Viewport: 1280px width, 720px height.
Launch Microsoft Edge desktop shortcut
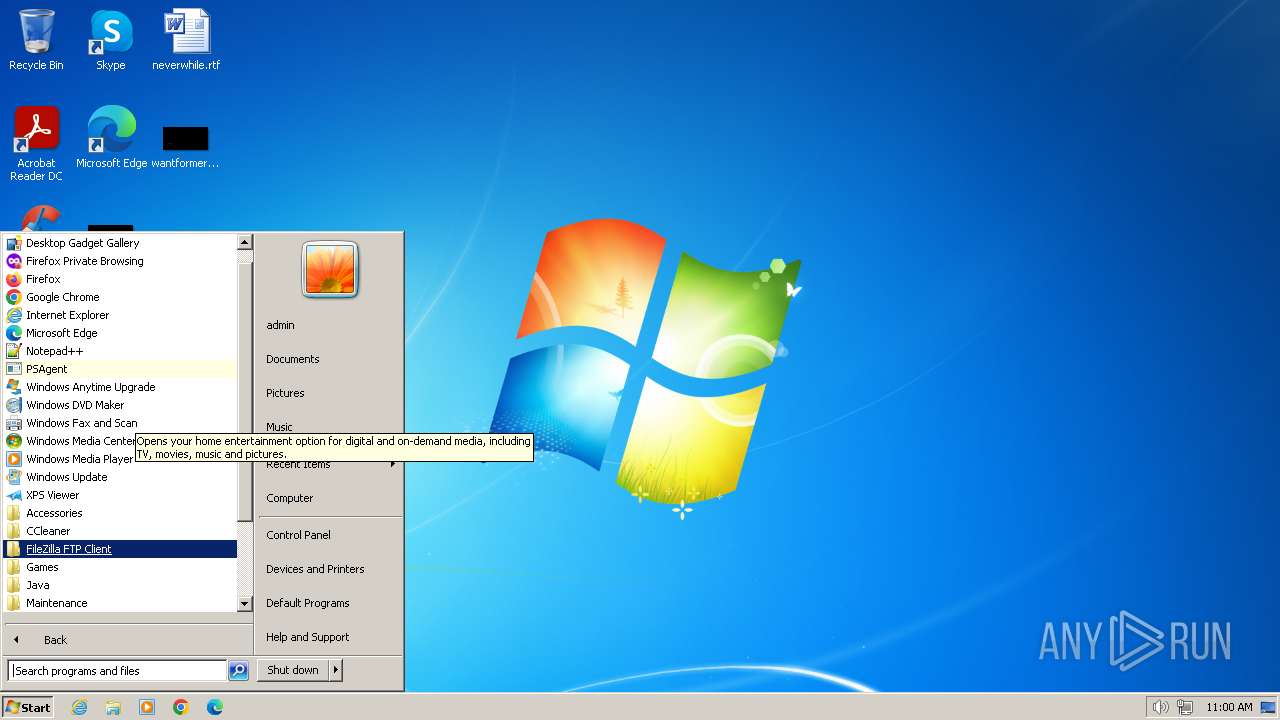tap(111, 138)
